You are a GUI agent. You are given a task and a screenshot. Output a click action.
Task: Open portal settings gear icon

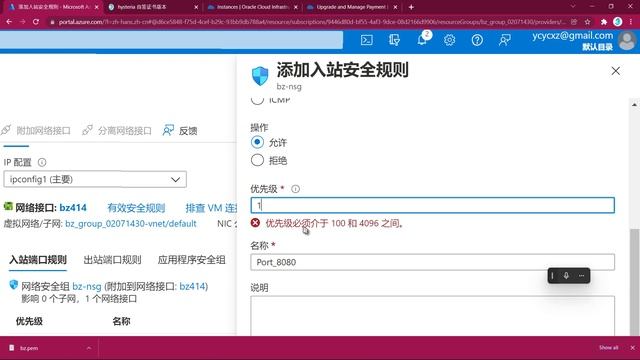pos(449,40)
